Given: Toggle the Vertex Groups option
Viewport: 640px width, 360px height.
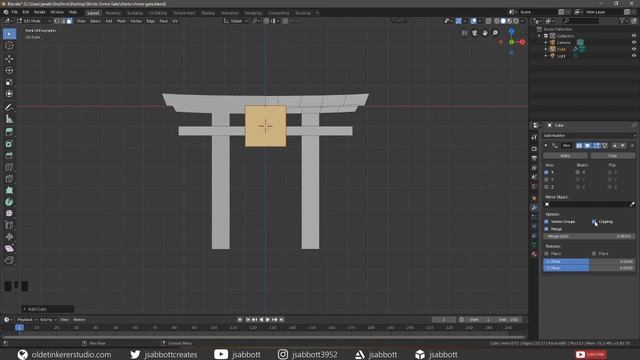Looking at the screenshot, I should [x=547, y=222].
